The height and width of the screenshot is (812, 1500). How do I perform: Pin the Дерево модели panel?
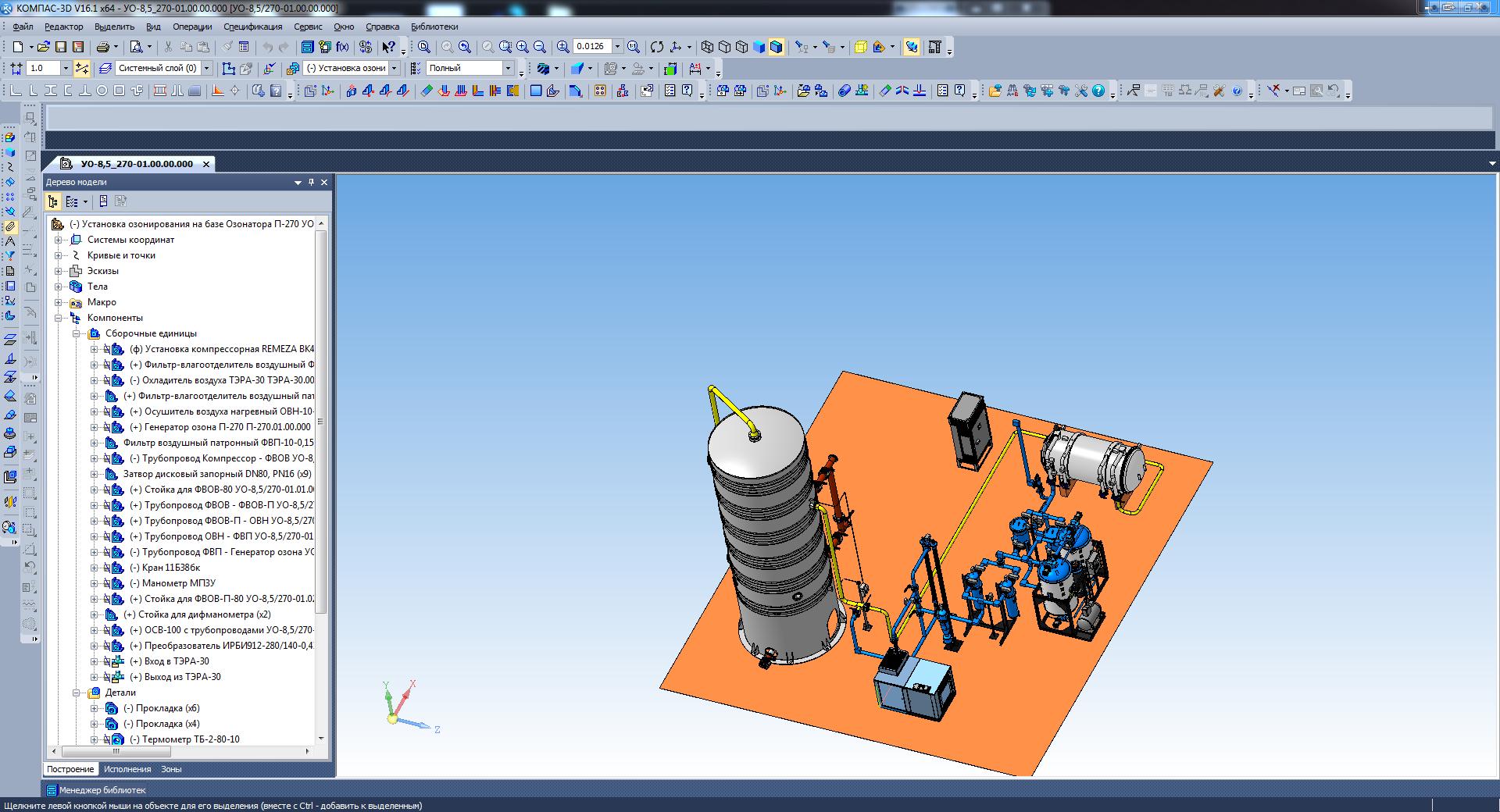click(311, 182)
